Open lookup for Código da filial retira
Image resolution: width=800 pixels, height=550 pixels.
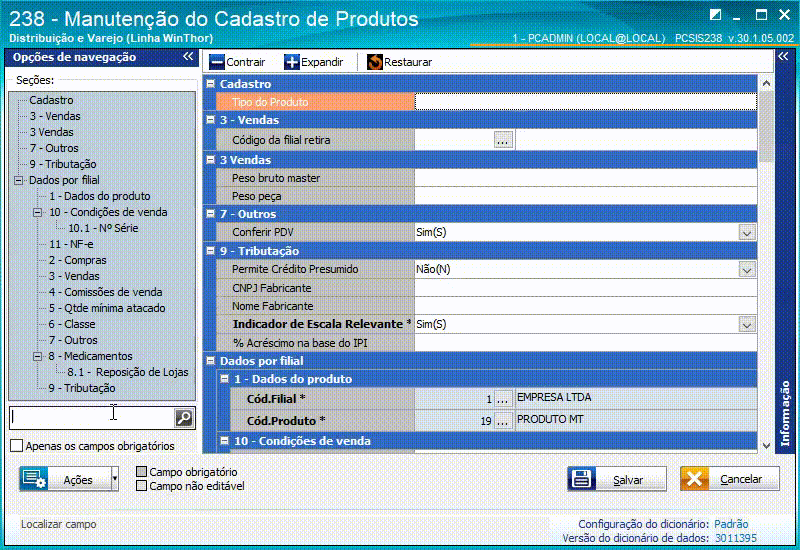tap(503, 140)
